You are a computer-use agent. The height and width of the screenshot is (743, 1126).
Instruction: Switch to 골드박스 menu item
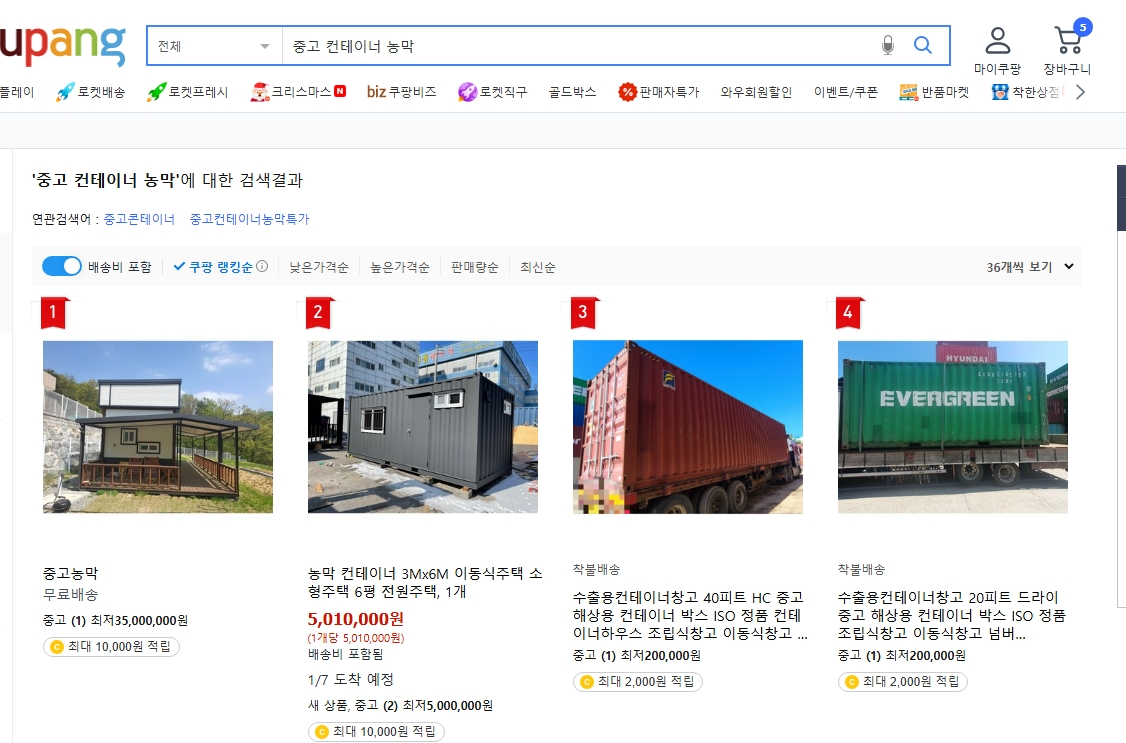[x=571, y=91]
